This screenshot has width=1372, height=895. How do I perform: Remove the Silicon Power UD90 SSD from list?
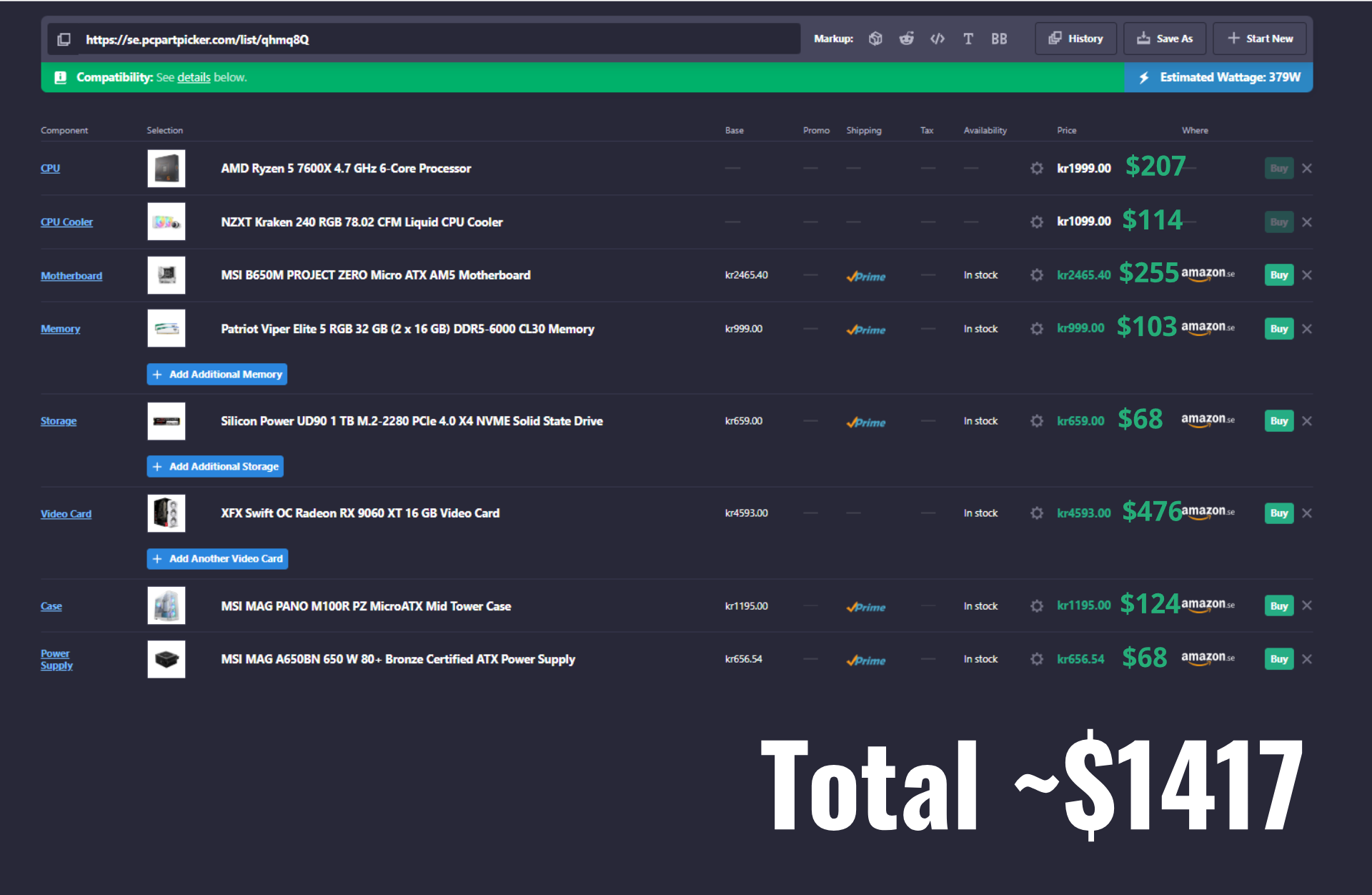point(1307,421)
